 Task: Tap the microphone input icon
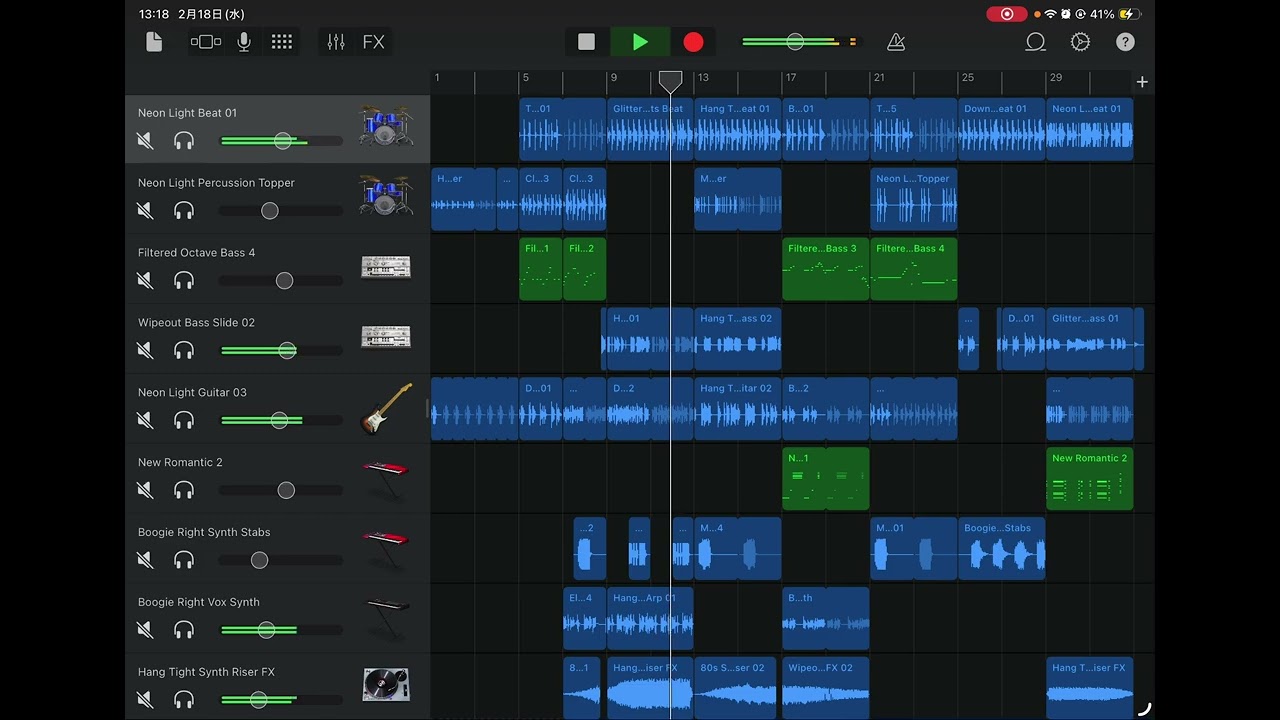[x=243, y=42]
